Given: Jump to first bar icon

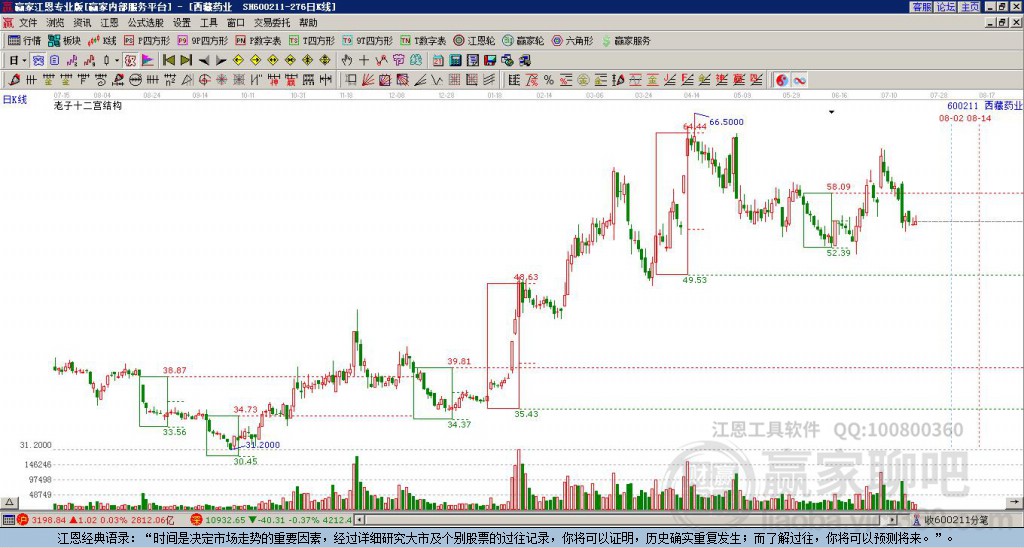Looking at the screenshot, I should tap(168, 61).
